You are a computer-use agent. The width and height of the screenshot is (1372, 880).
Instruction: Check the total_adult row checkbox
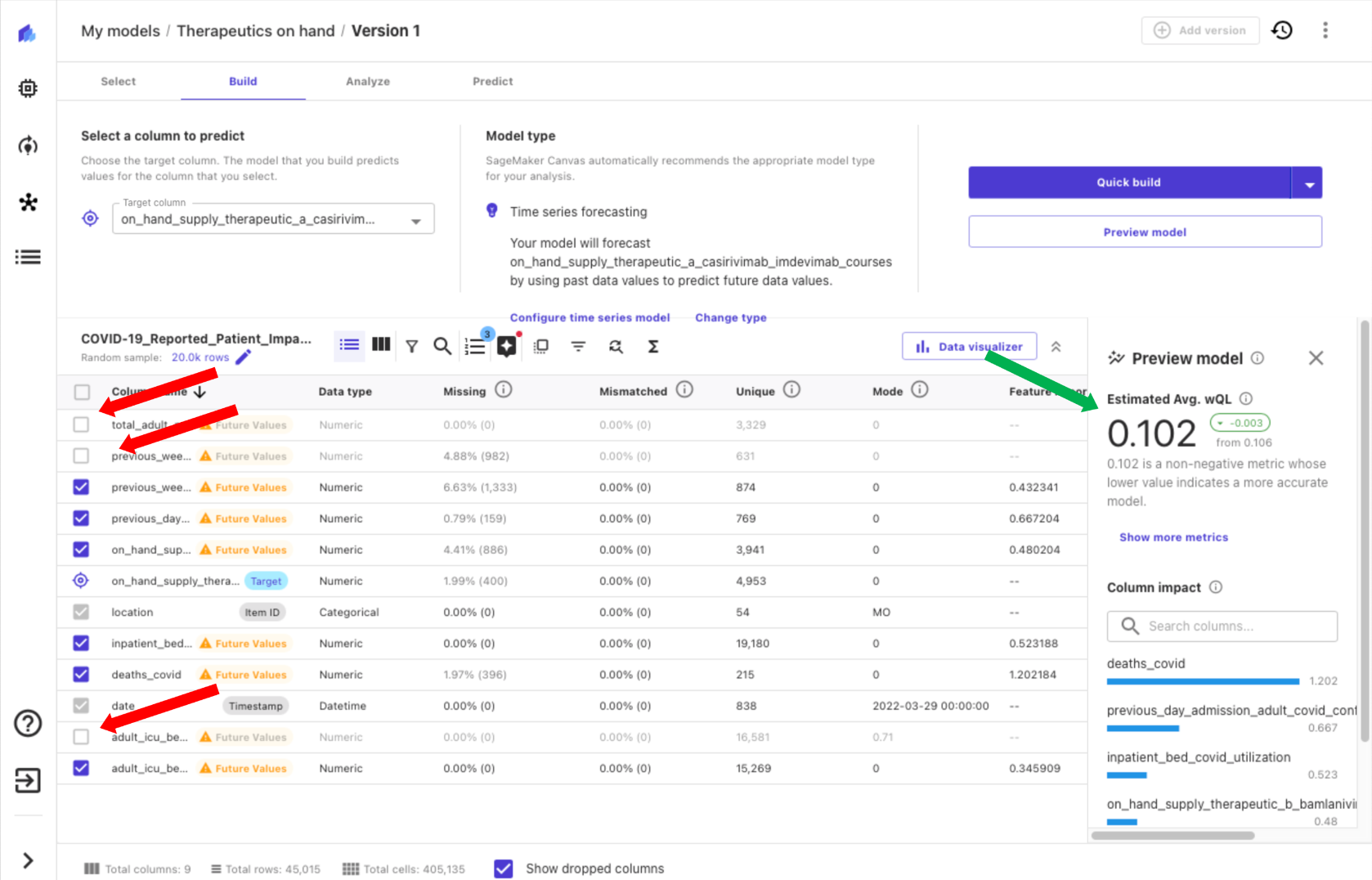pyautogui.click(x=81, y=424)
